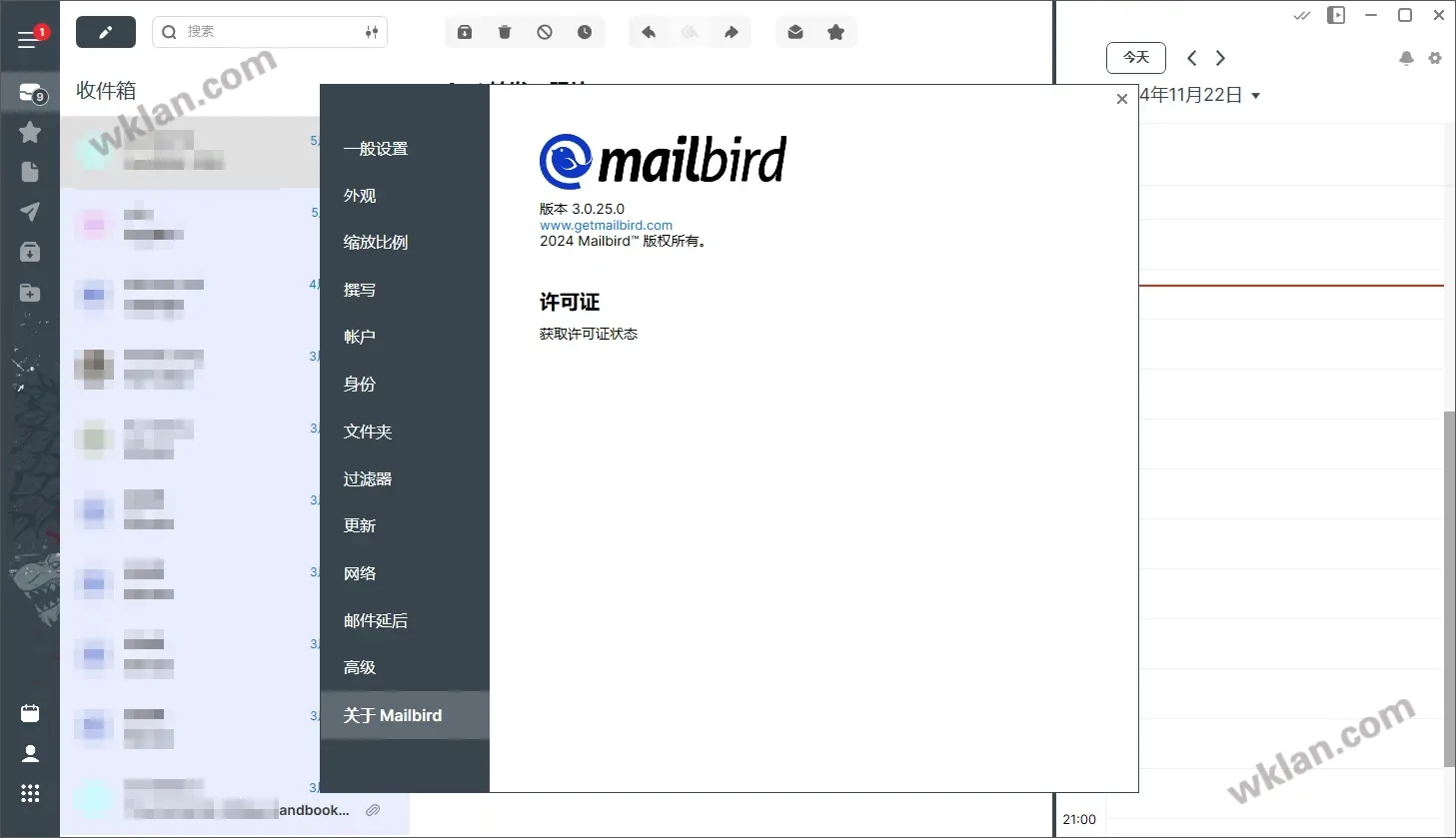Open the folders plus icon in sidebar
The height and width of the screenshot is (838, 1456).
pyautogui.click(x=30, y=293)
